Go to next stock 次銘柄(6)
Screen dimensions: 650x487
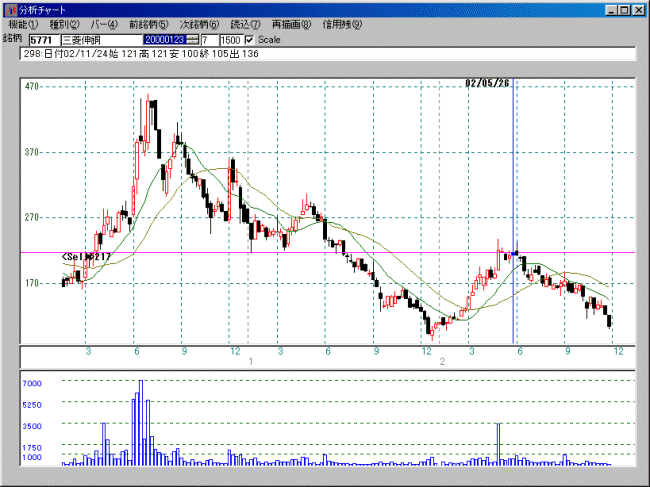click(199, 24)
